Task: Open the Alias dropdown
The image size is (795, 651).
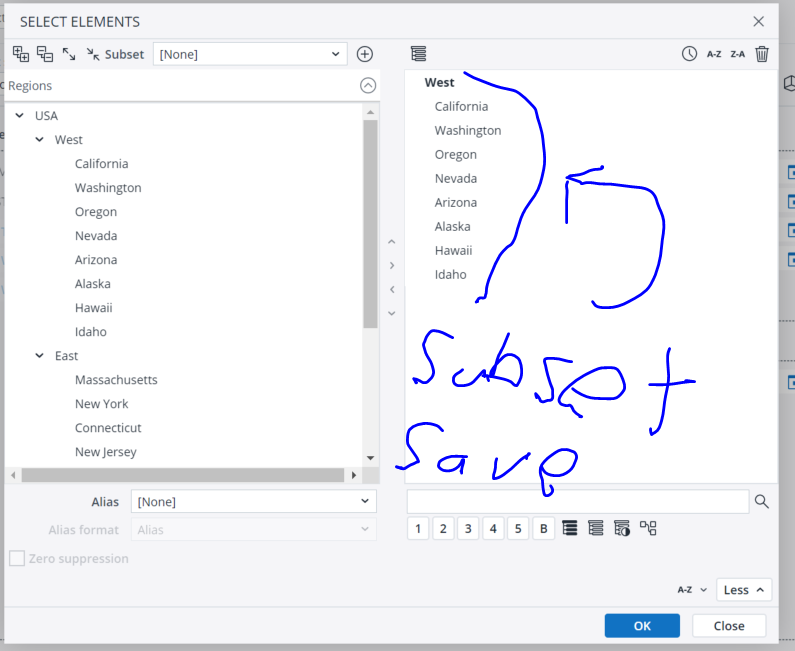Action: click(x=253, y=502)
